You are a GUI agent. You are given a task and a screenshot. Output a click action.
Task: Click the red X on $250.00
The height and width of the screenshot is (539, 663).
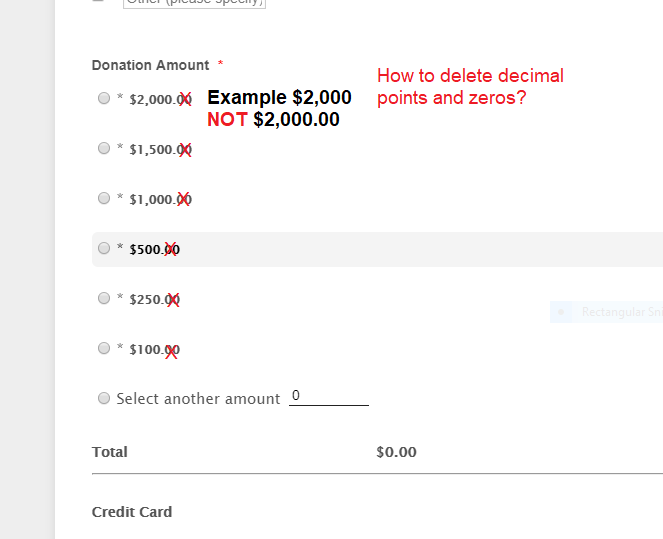pos(173,299)
